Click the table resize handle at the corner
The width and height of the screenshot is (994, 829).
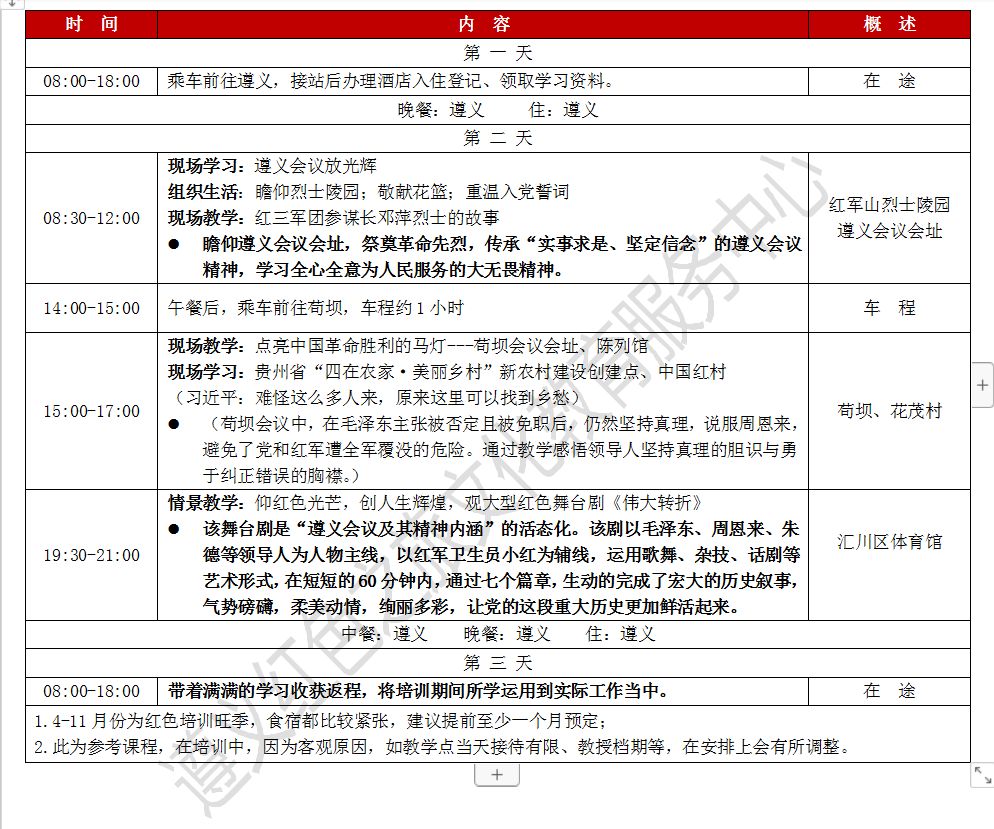(x=983, y=775)
